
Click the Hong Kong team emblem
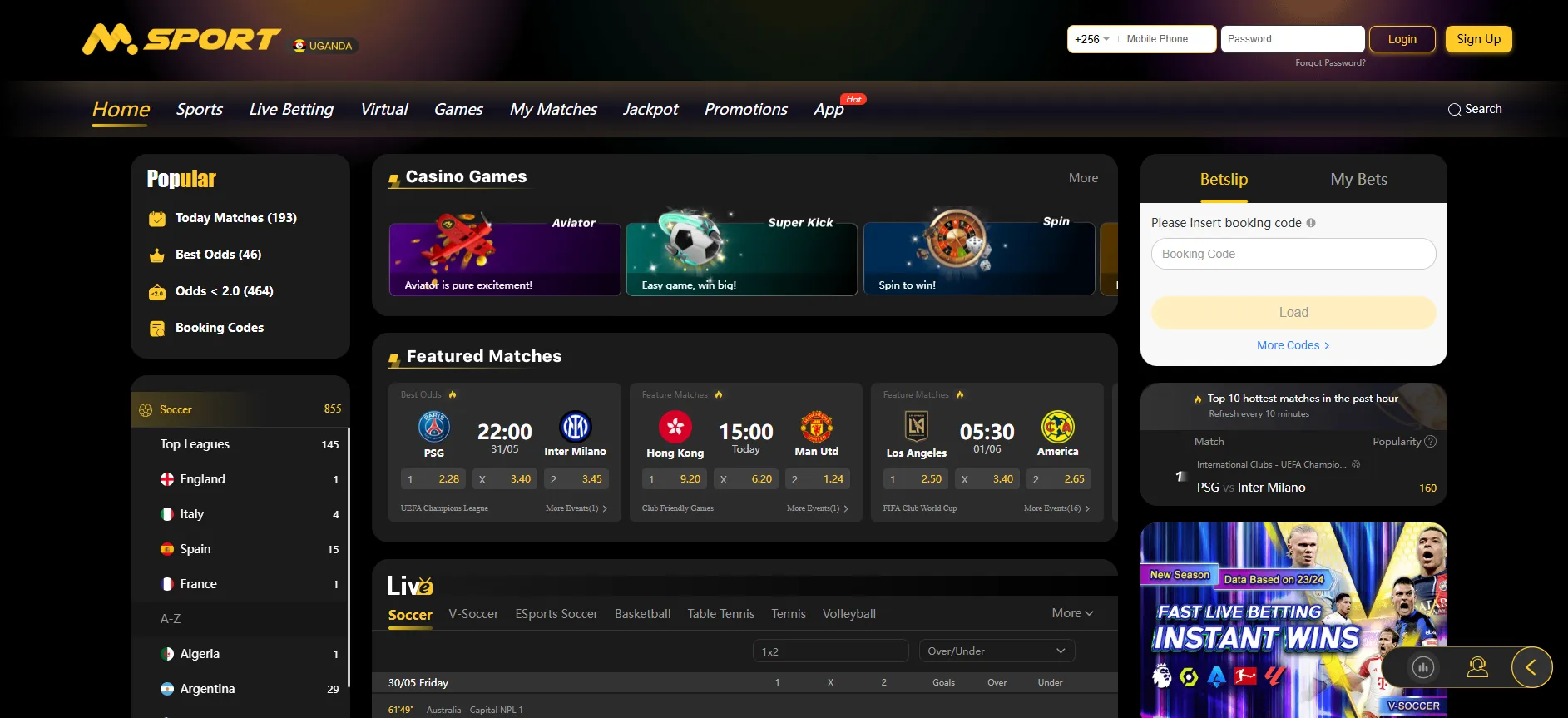[675, 427]
